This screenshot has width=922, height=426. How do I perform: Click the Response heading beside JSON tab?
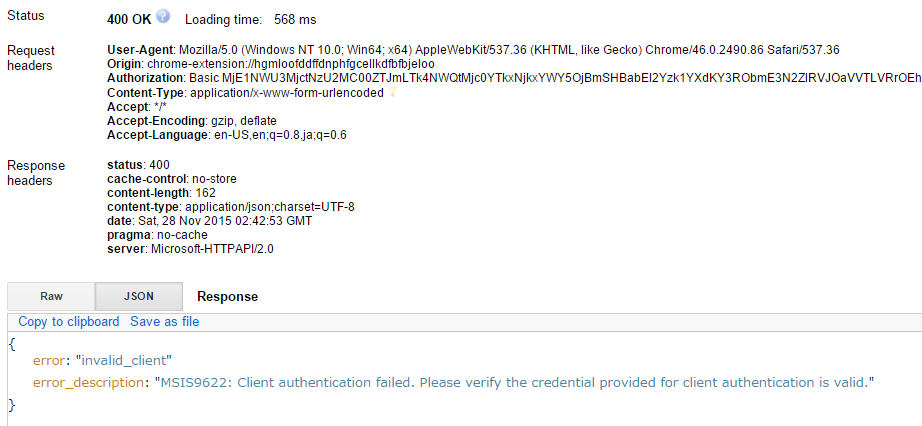coord(228,297)
